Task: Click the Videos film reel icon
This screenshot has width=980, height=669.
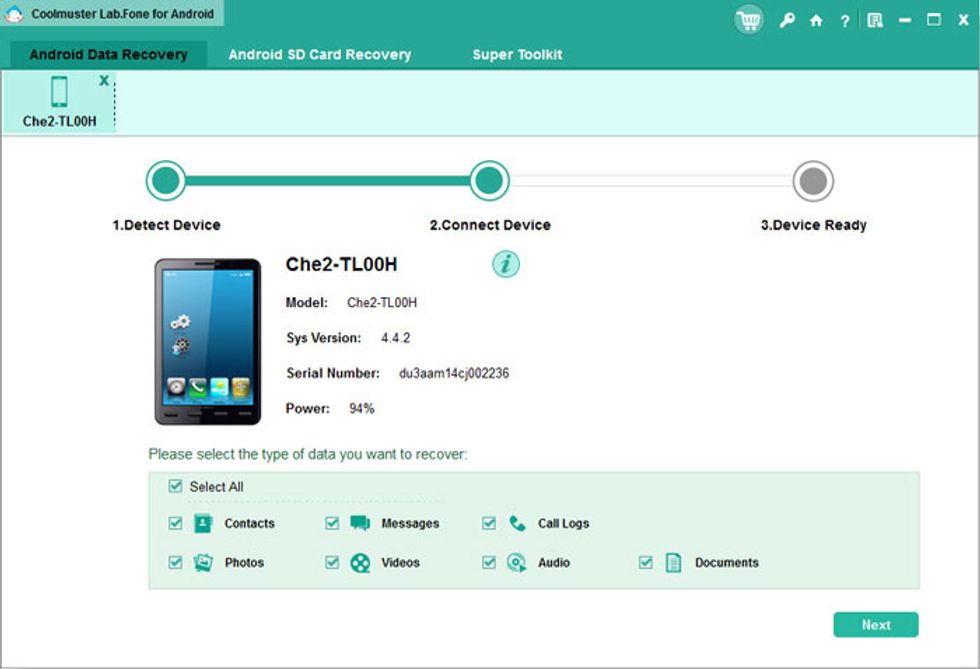Action: [360, 563]
